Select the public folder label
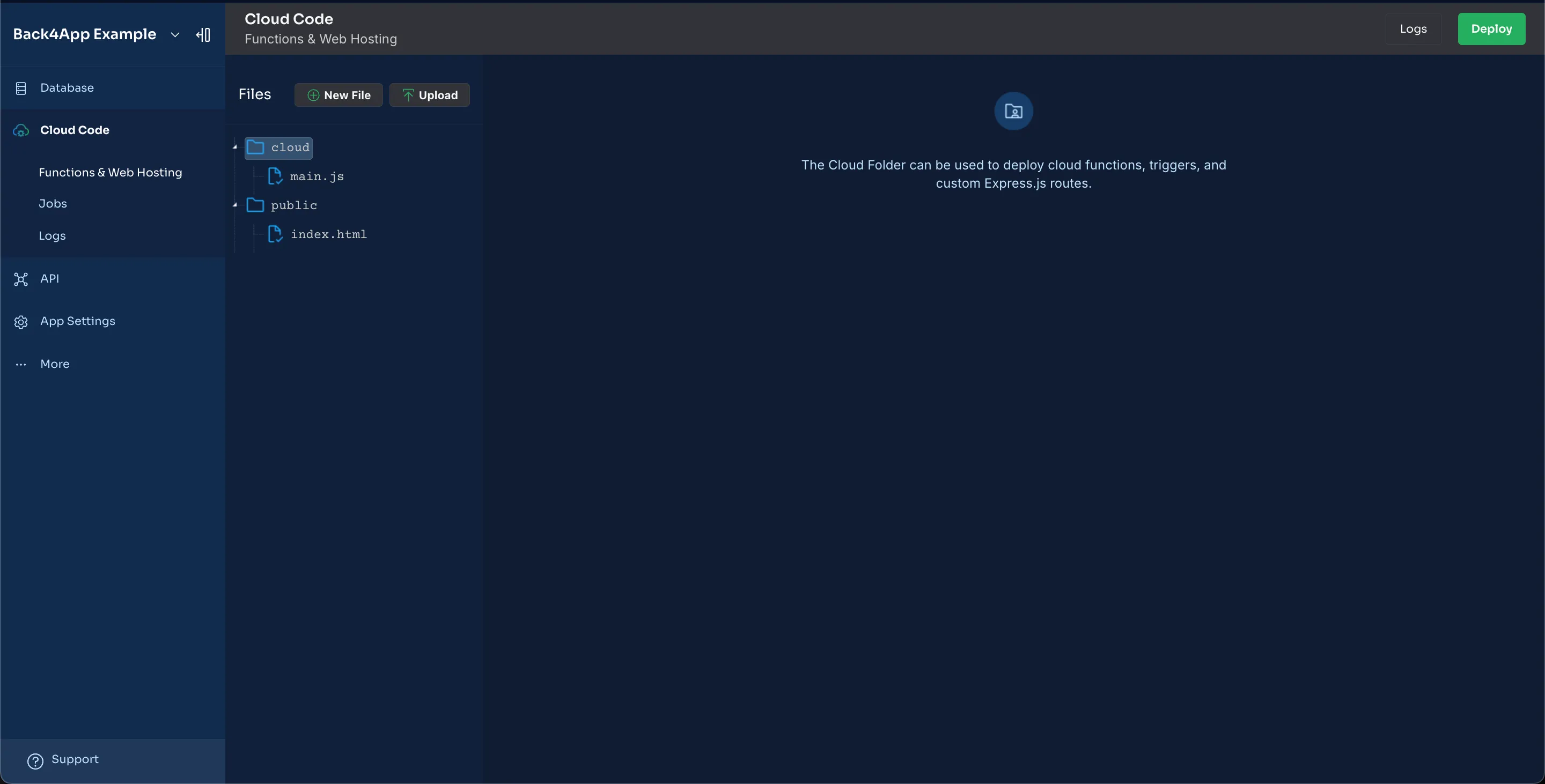 (x=294, y=205)
